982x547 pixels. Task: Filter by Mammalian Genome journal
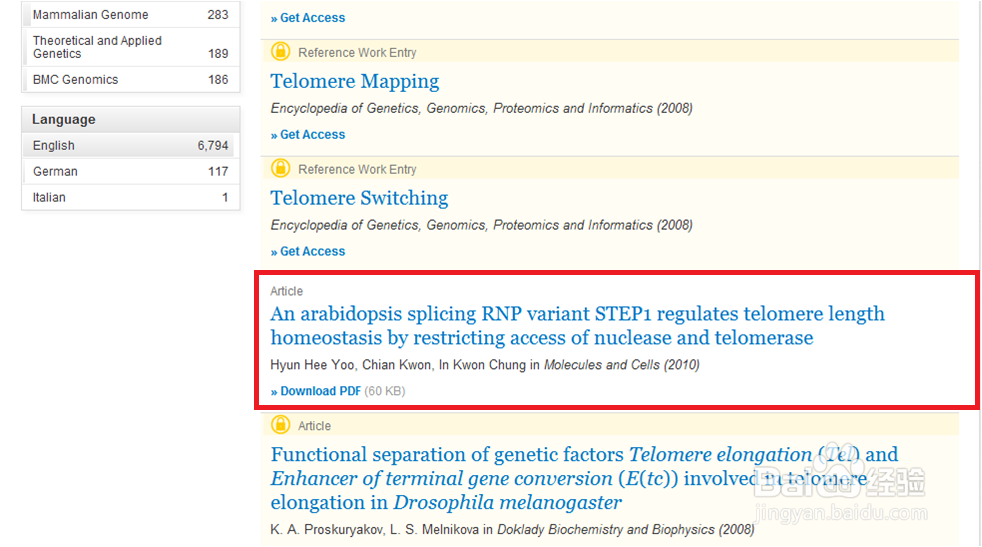click(x=90, y=15)
